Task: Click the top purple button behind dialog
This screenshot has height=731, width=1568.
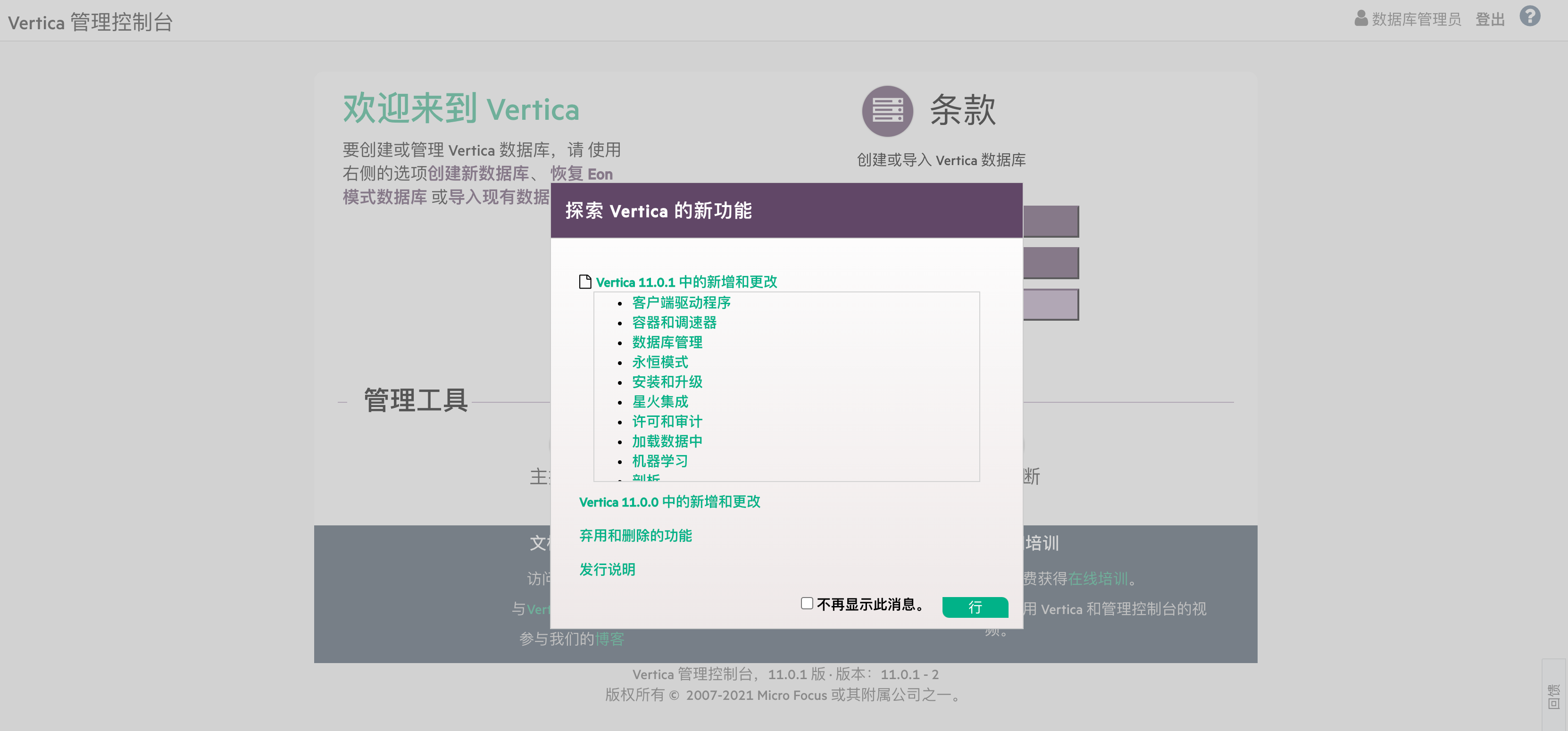Action: click(x=1051, y=222)
